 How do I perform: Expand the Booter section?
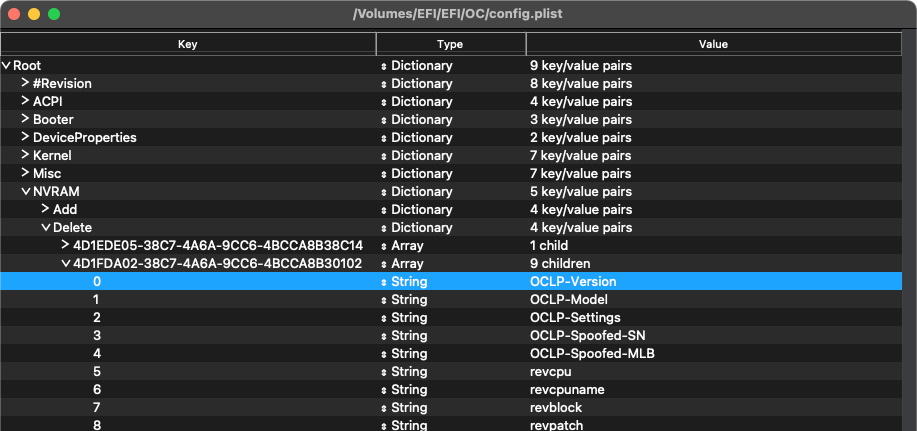(x=25, y=120)
